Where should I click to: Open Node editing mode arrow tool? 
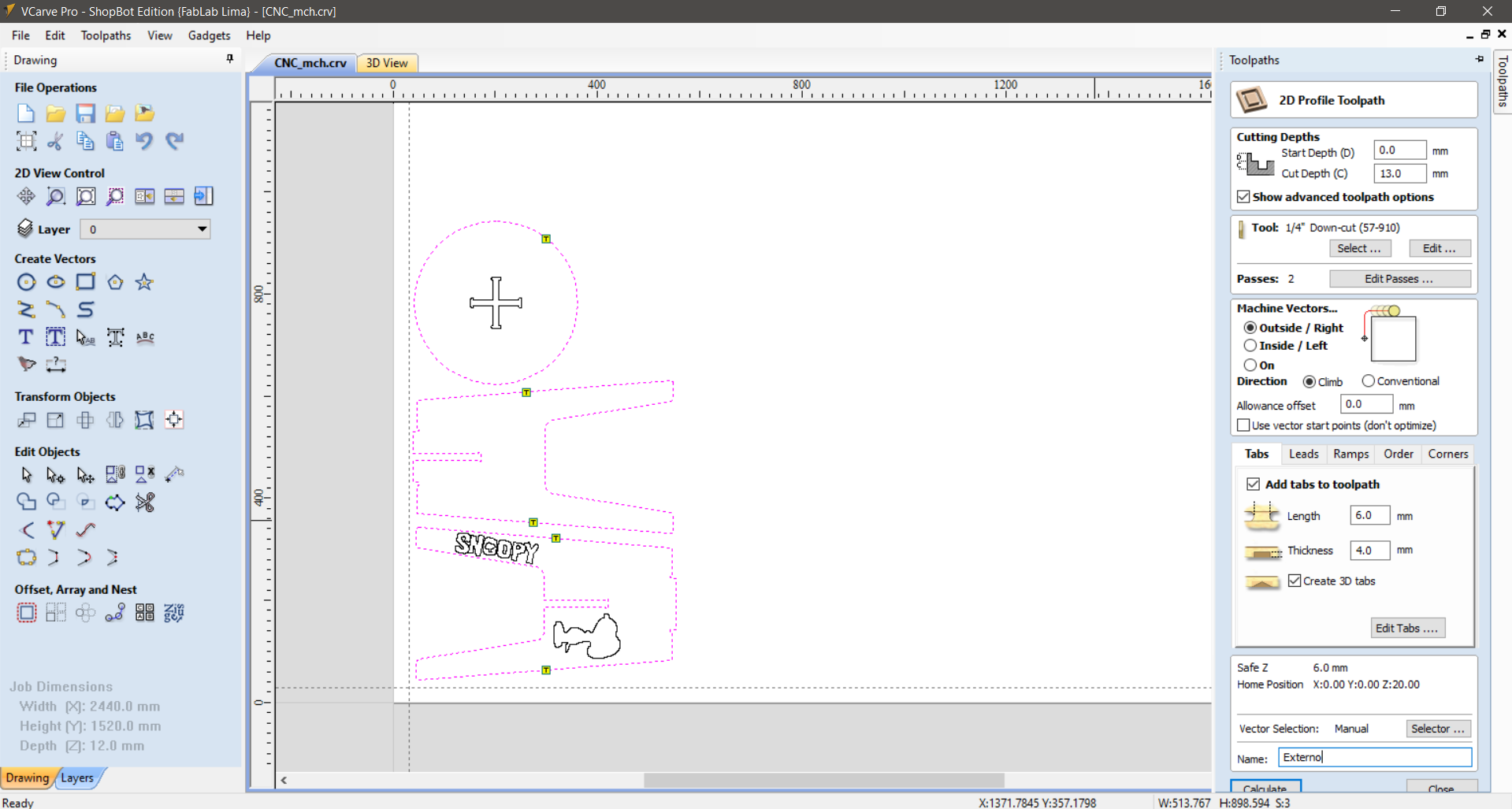coord(55,475)
